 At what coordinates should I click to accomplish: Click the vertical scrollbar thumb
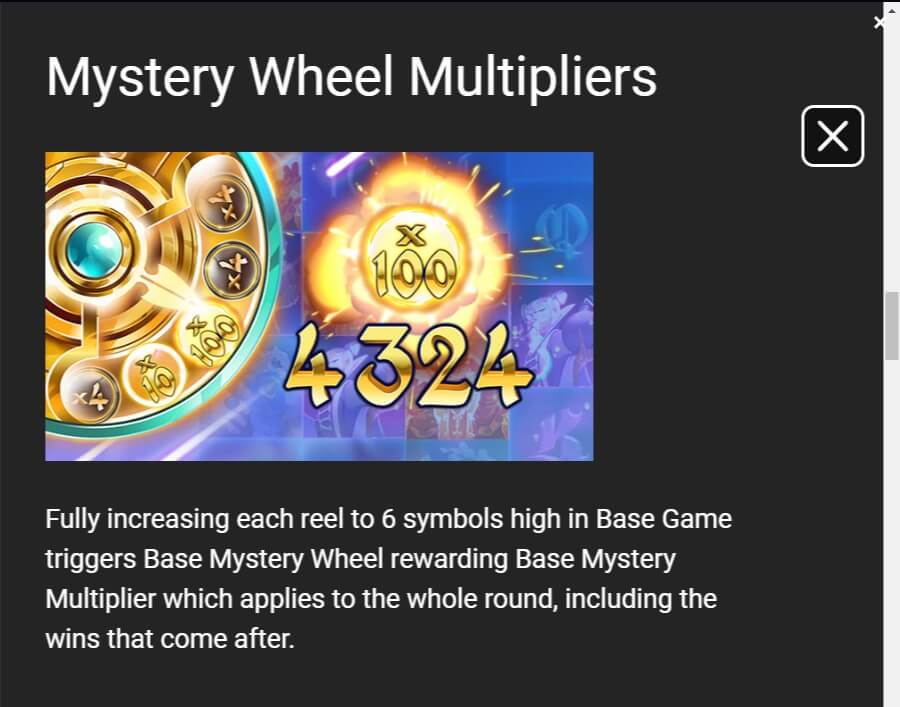coord(891,325)
